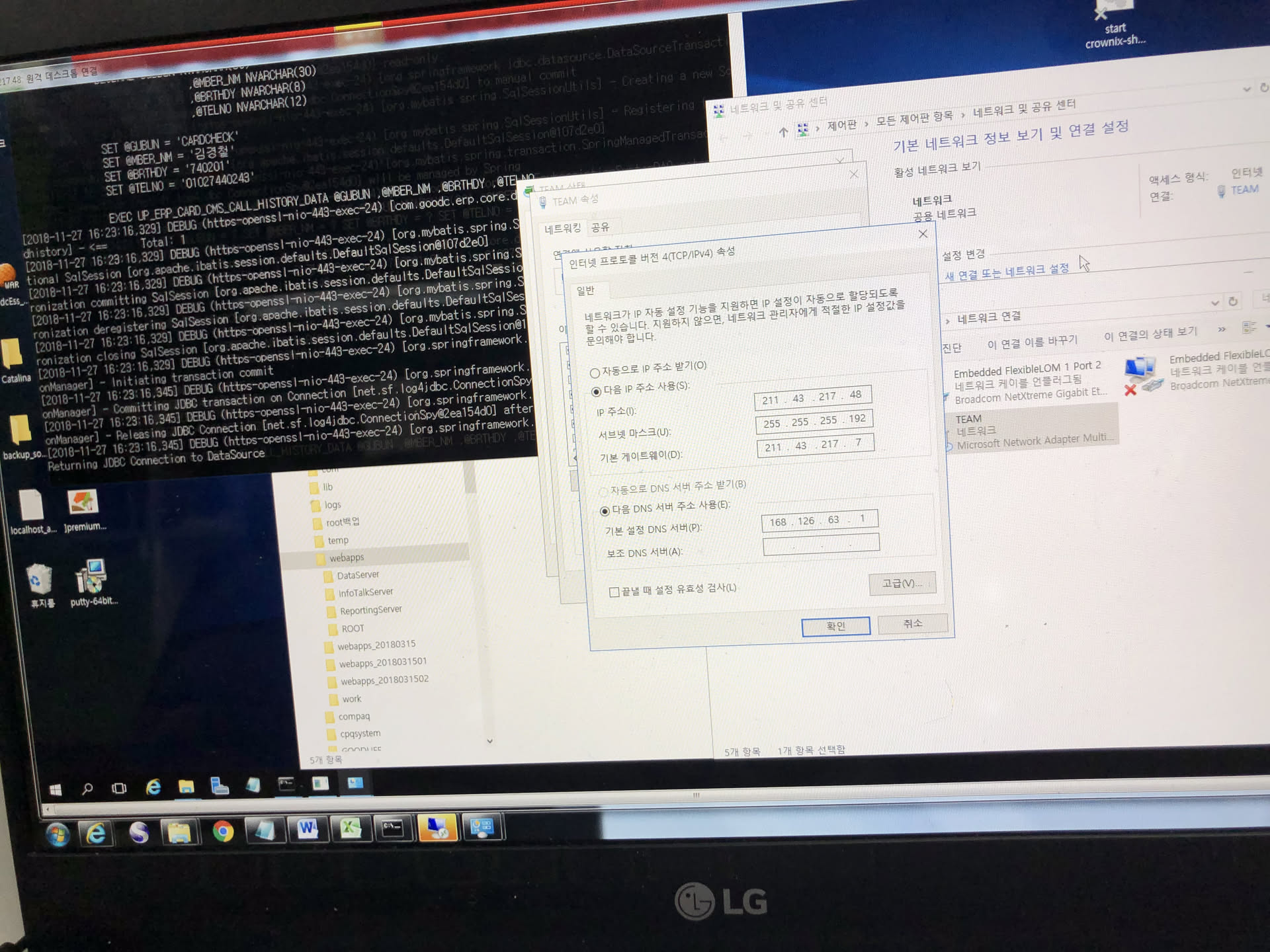This screenshot has width=1270, height=952.
Task: Open 새 연결 또는 네트워크 설정 link
Action: tap(1006, 272)
